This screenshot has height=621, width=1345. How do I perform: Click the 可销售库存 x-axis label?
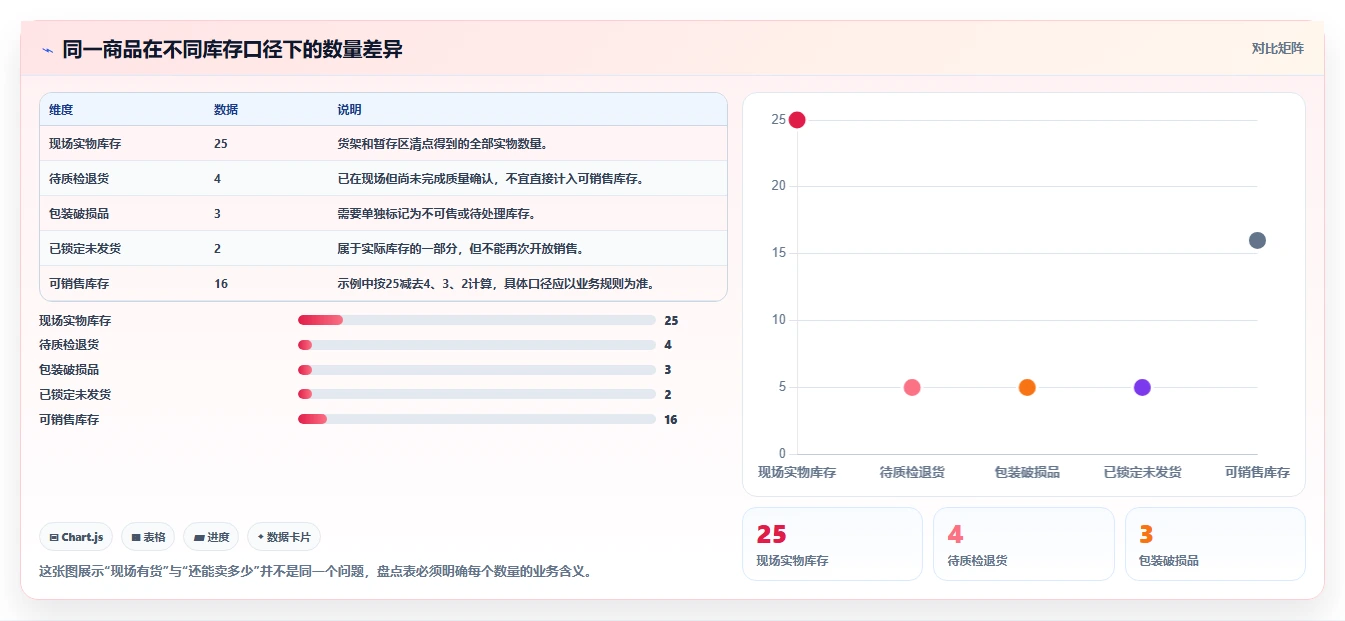click(x=1257, y=472)
